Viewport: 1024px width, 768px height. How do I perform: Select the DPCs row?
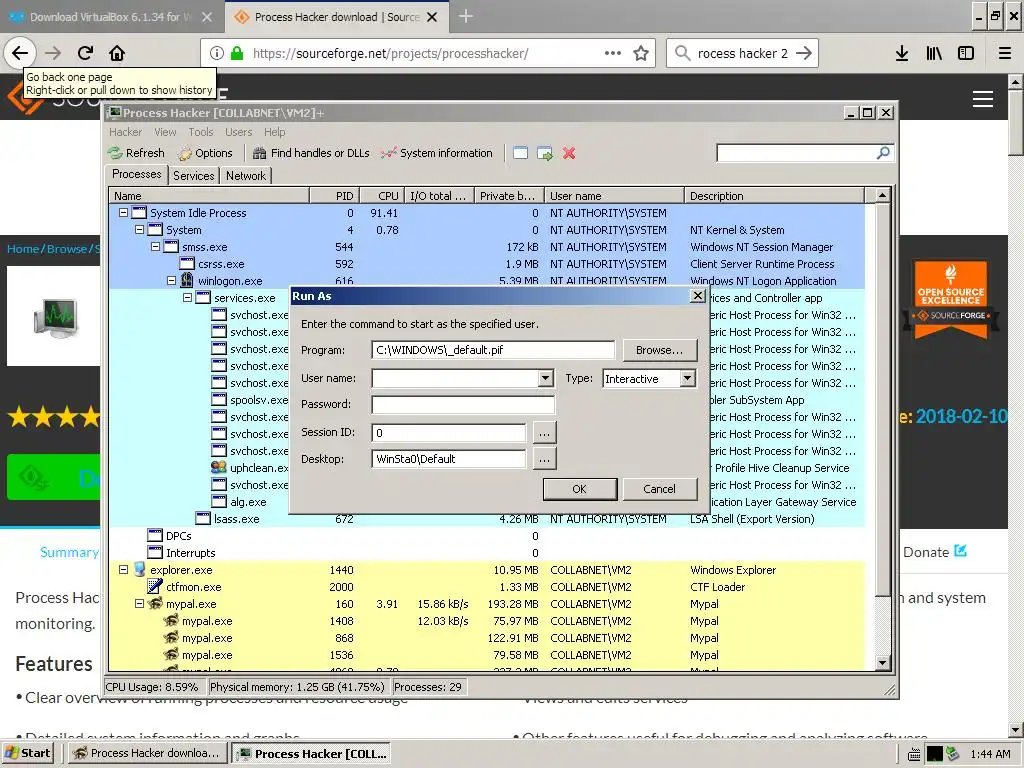(487, 536)
